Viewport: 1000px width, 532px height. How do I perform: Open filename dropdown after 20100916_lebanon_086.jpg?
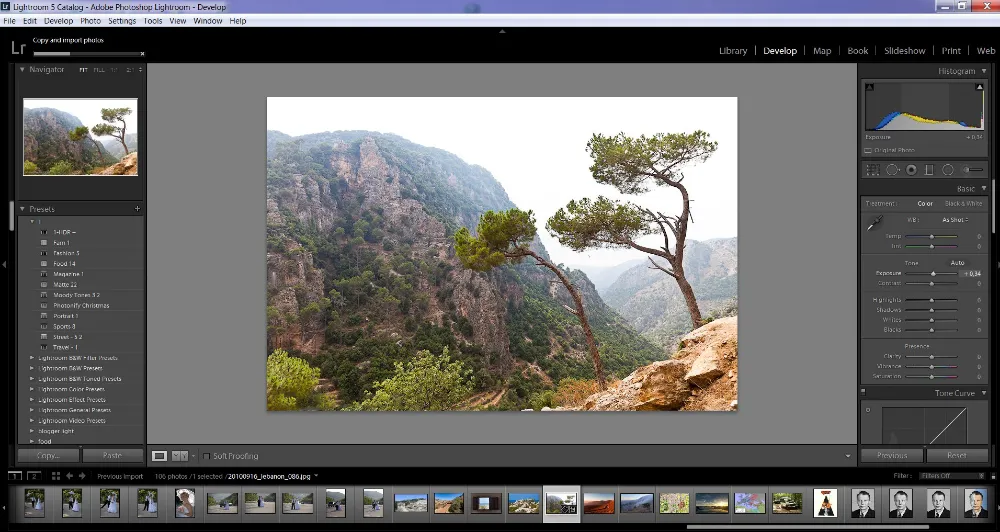[x=316, y=476]
